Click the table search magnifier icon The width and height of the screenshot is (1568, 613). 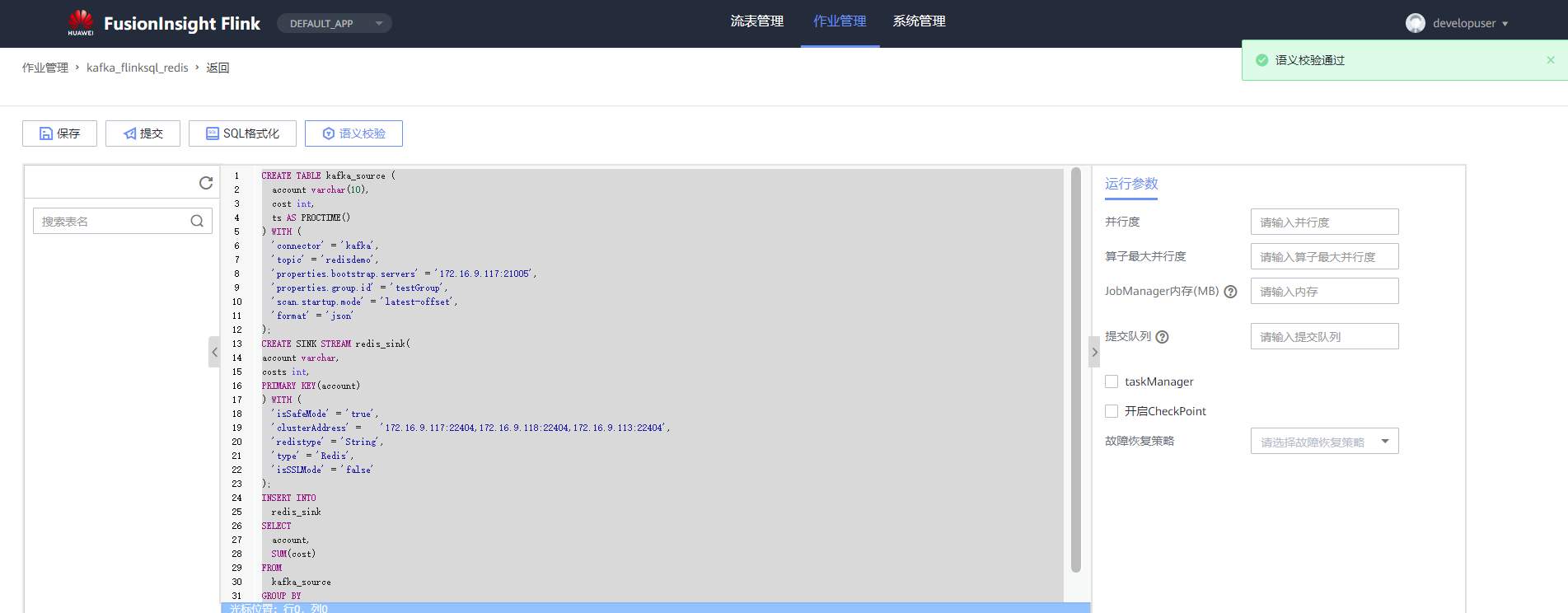197,221
